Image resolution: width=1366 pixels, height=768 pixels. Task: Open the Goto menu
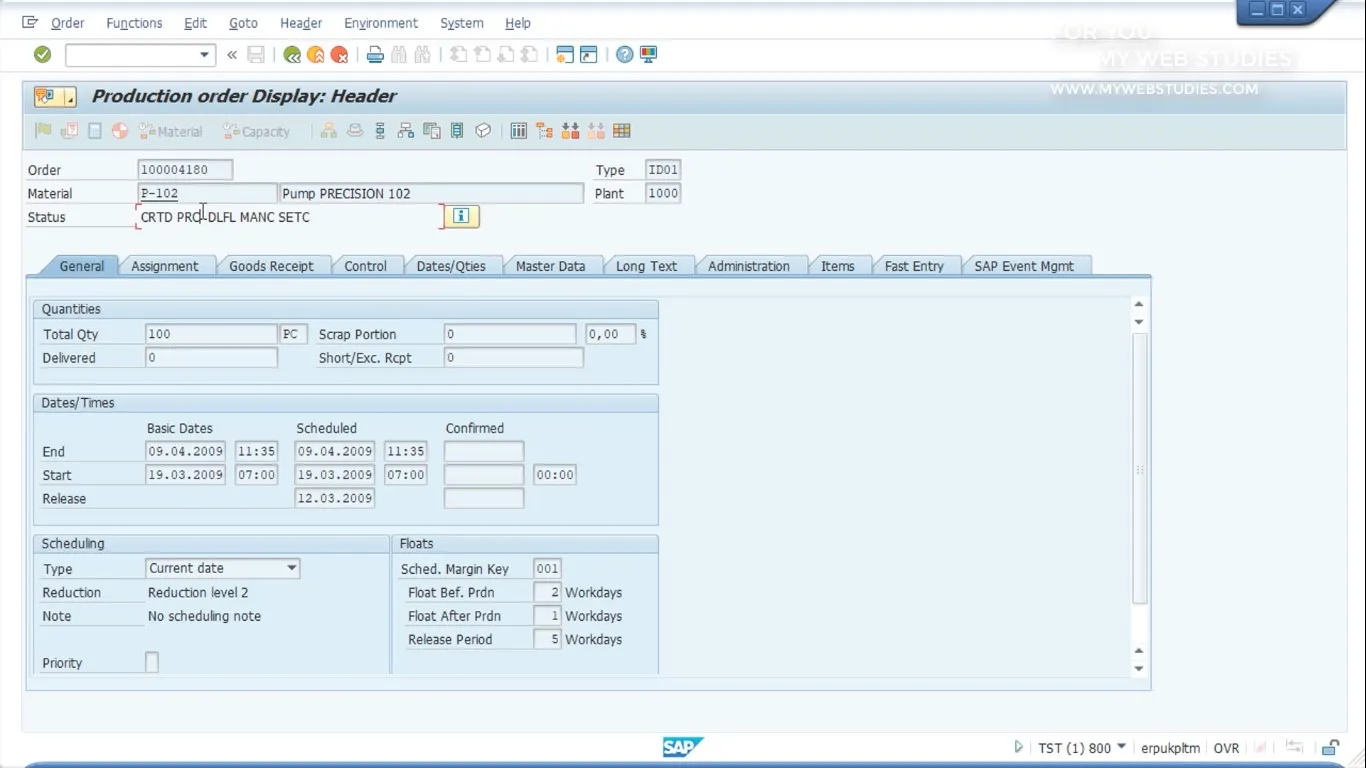[x=243, y=23]
